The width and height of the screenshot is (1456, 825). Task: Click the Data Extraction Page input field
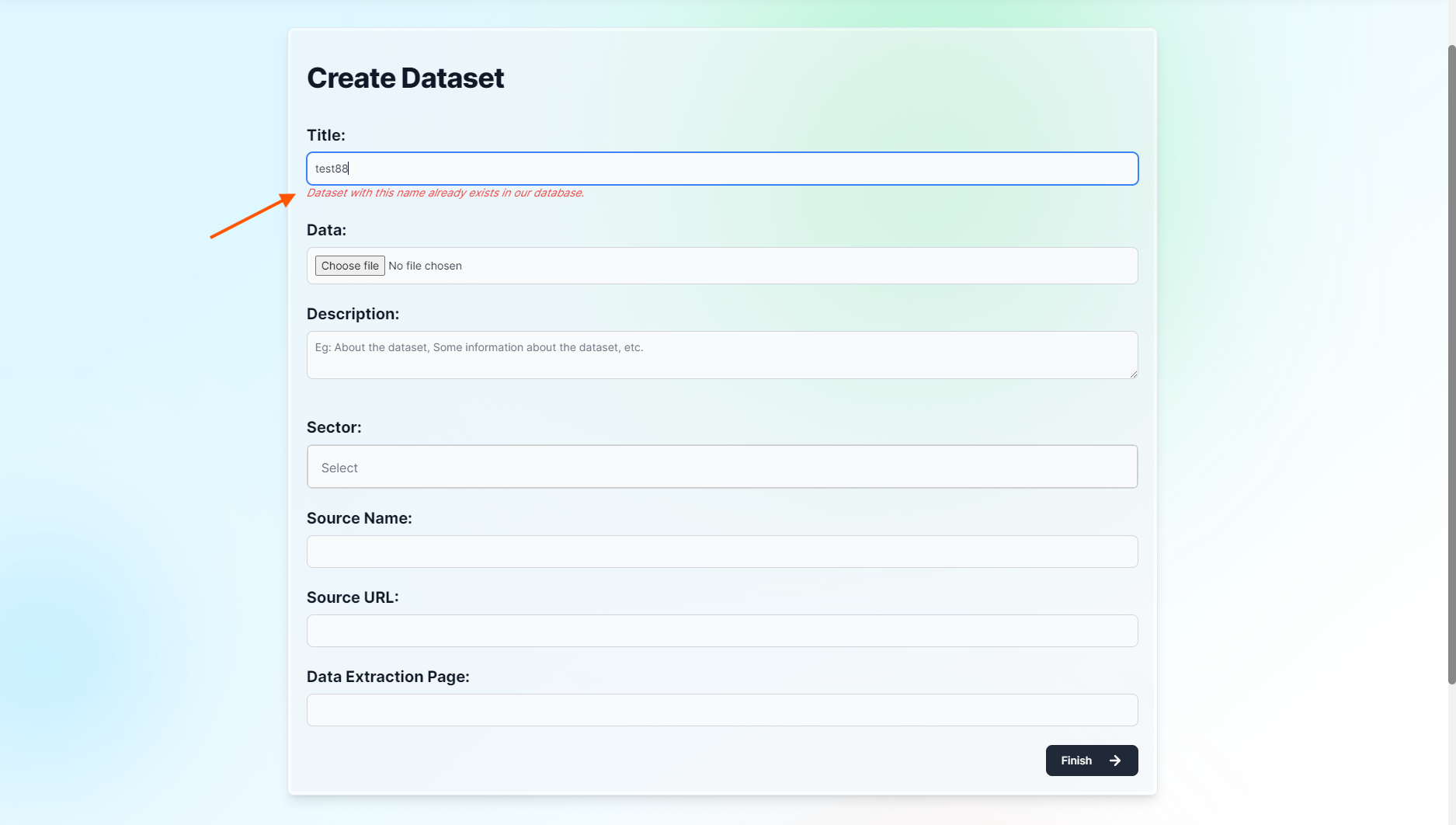(721, 710)
